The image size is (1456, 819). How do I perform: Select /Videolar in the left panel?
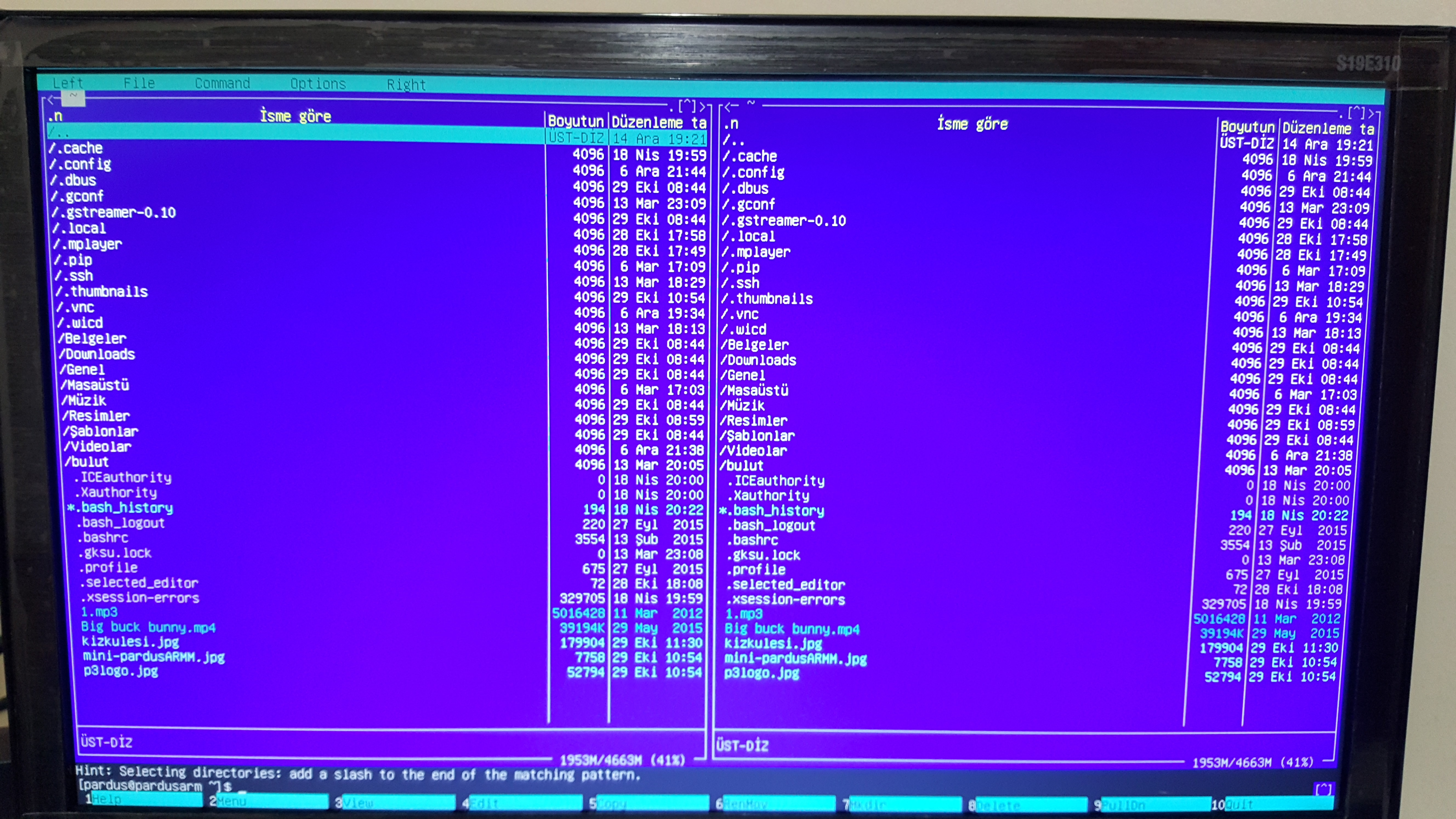[x=97, y=447]
